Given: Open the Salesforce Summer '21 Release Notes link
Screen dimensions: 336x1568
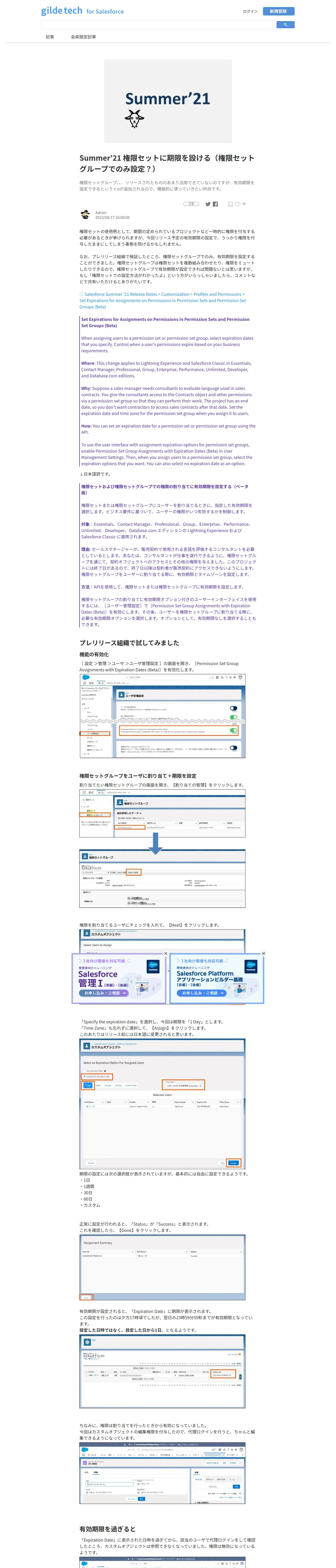Looking at the screenshot, I should click(x=163, y=300).
